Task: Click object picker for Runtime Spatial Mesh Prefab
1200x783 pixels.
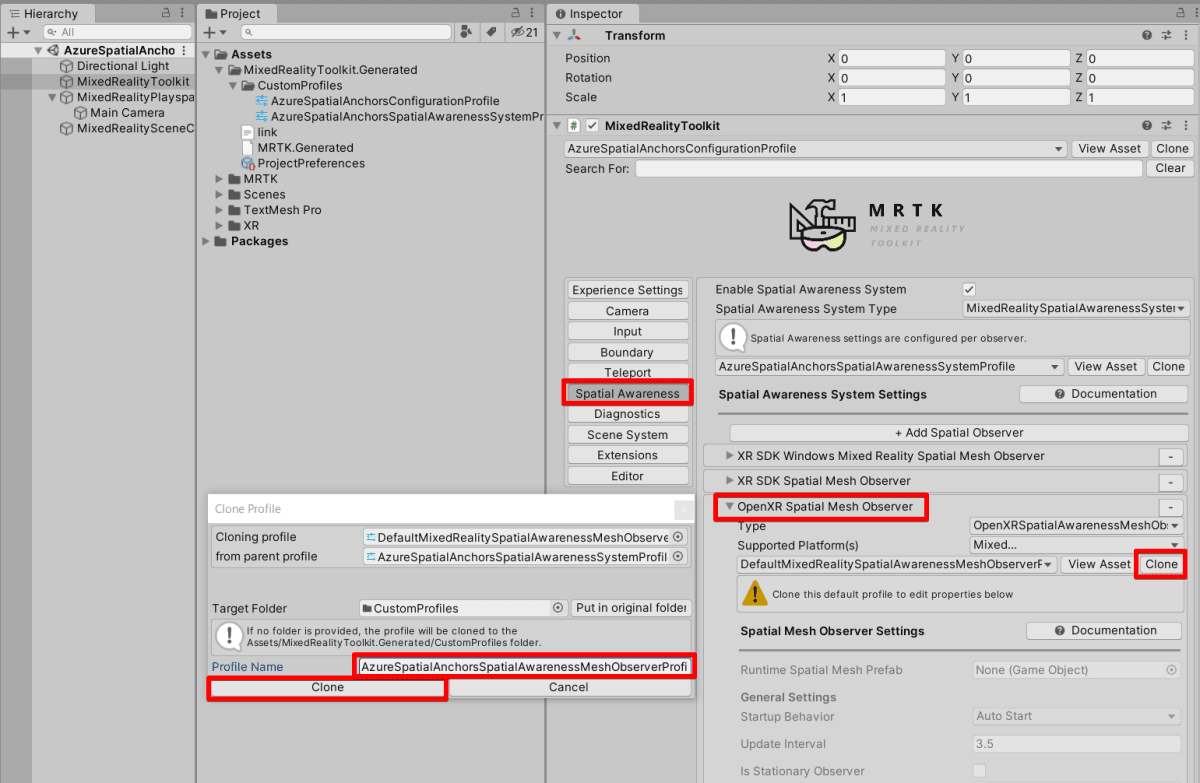Action: point(1173,670)
